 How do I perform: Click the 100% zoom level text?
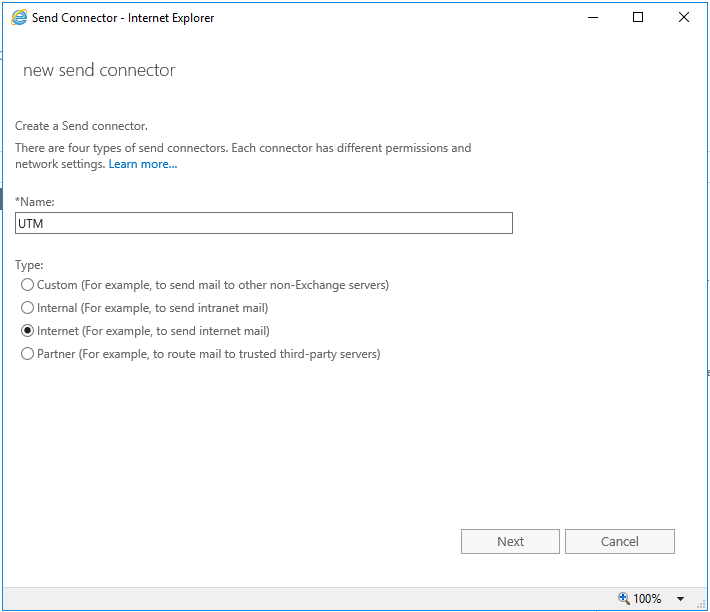click(647, 599)
